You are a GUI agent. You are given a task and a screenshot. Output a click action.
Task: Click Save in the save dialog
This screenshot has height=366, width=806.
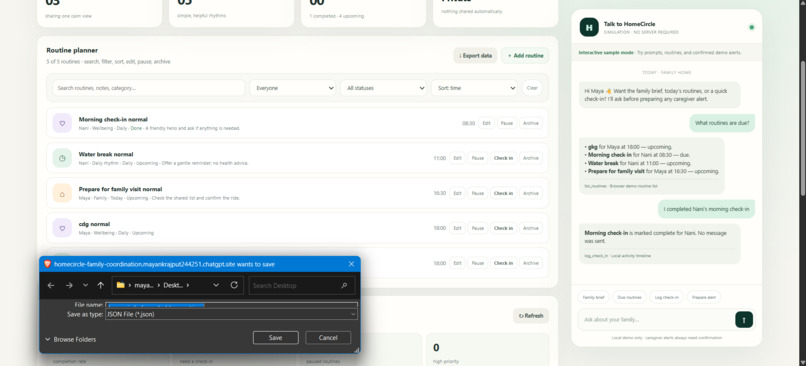click(x=276, y=338)
